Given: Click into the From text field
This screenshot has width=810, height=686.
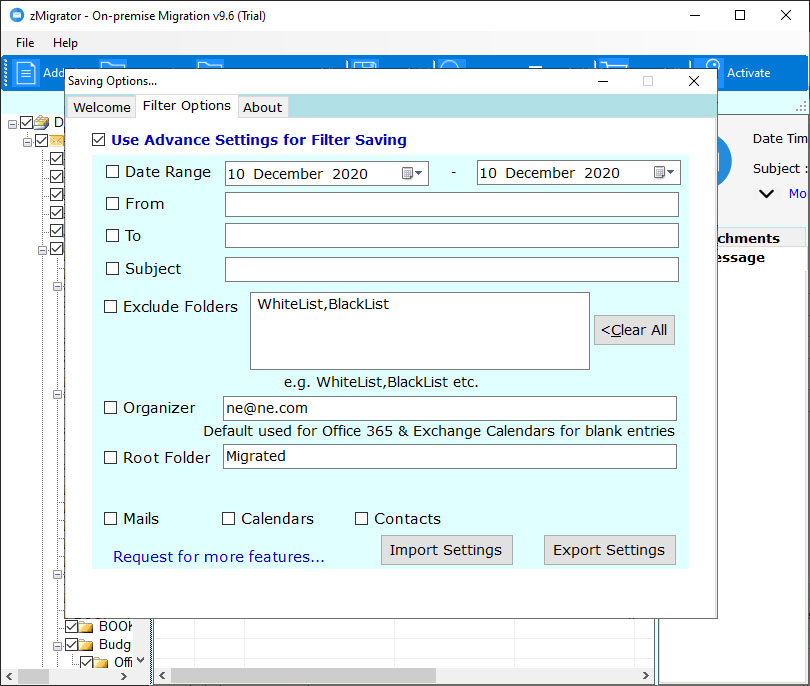Looking at the screenshot, I should 452,205.
